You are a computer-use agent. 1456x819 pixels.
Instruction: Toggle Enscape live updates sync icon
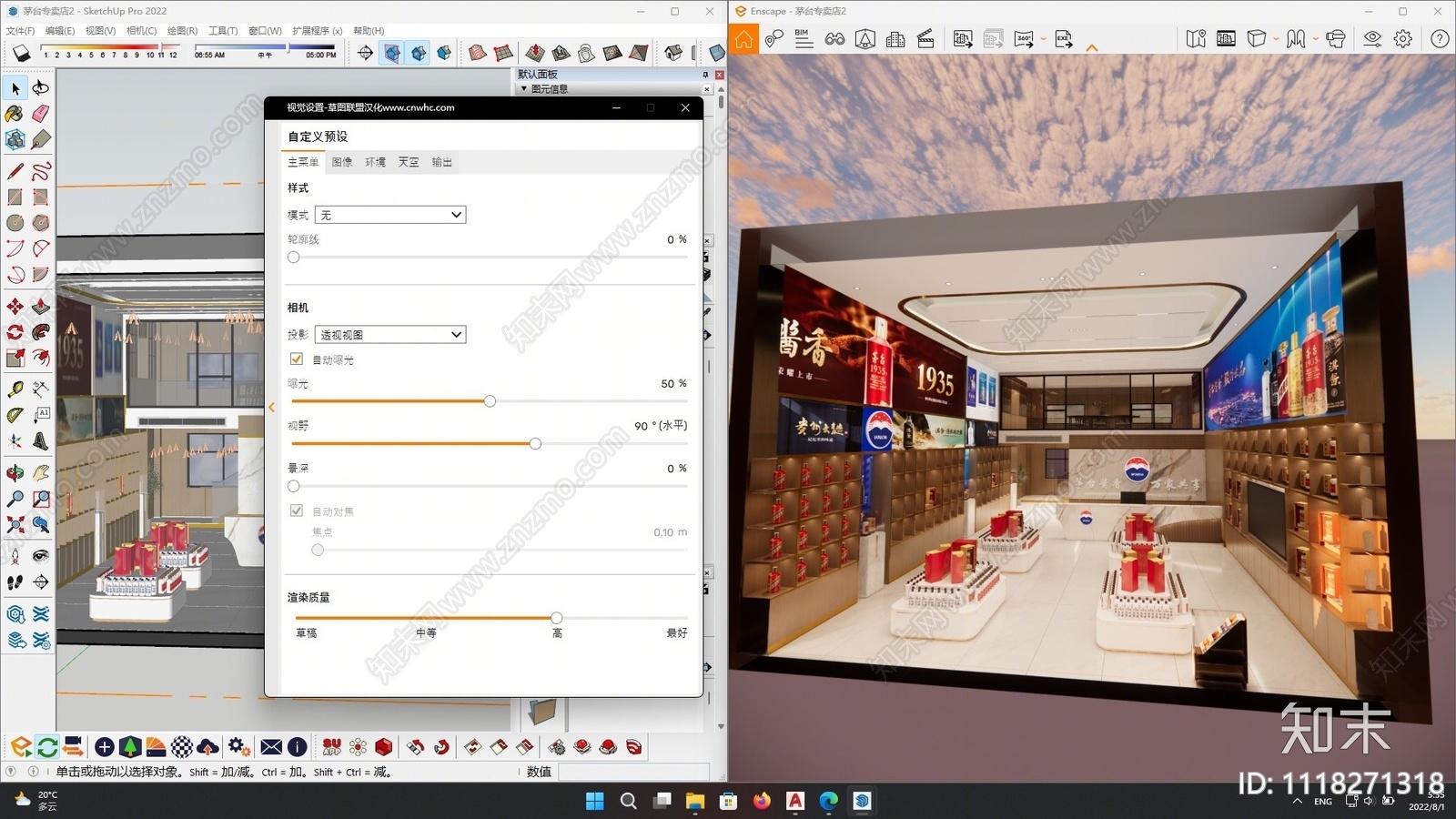point(47,747)
